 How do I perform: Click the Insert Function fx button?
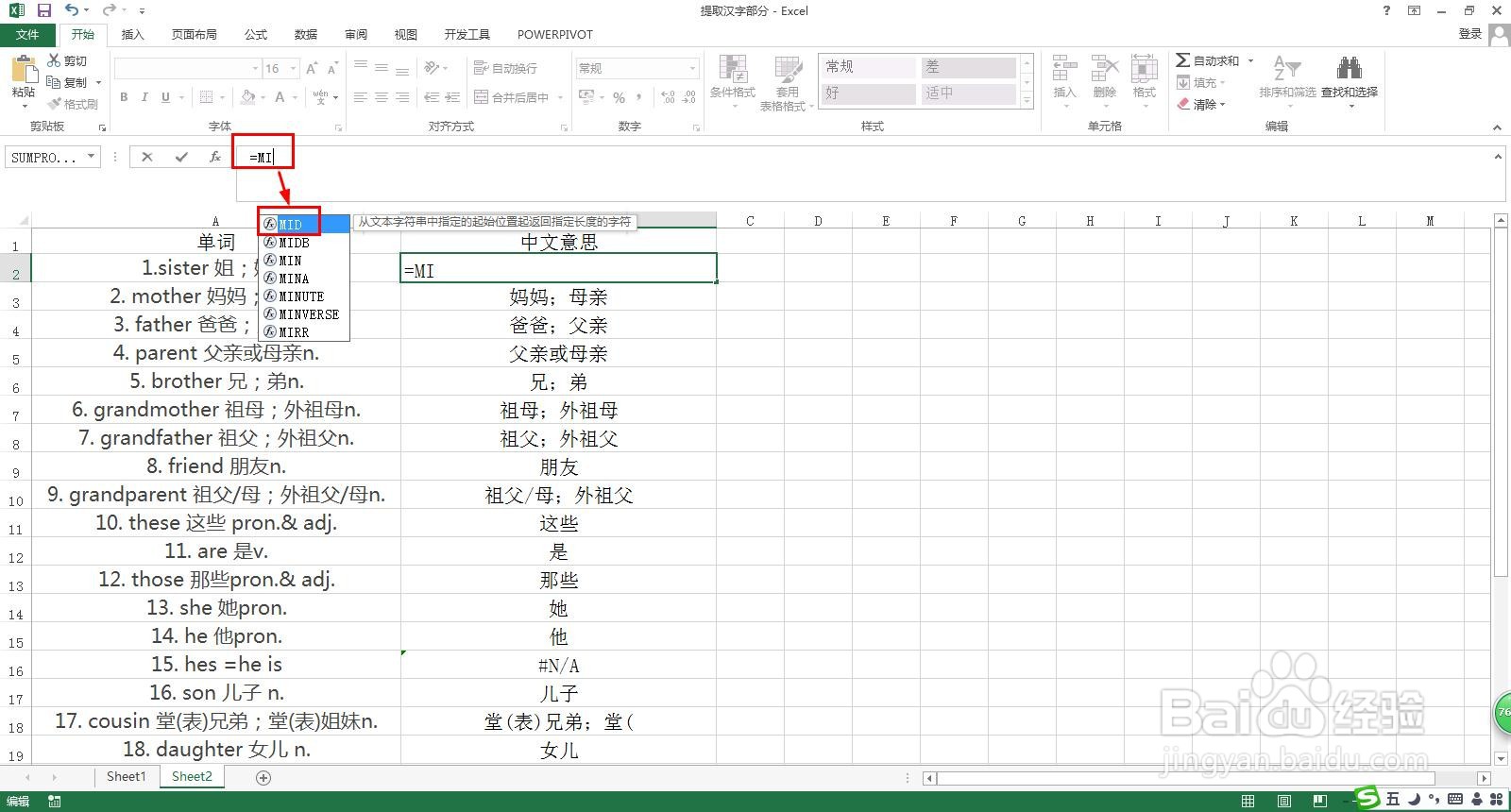click(214, 157)
